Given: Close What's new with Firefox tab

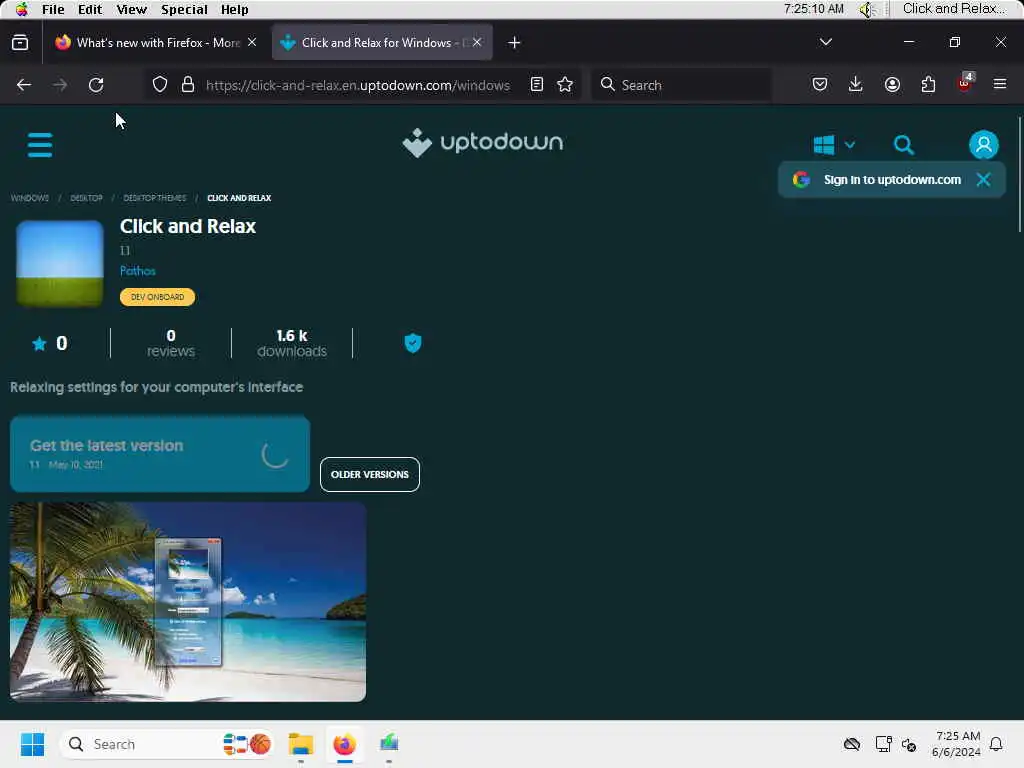Looking at the screenshot, I should pos(252,42).
